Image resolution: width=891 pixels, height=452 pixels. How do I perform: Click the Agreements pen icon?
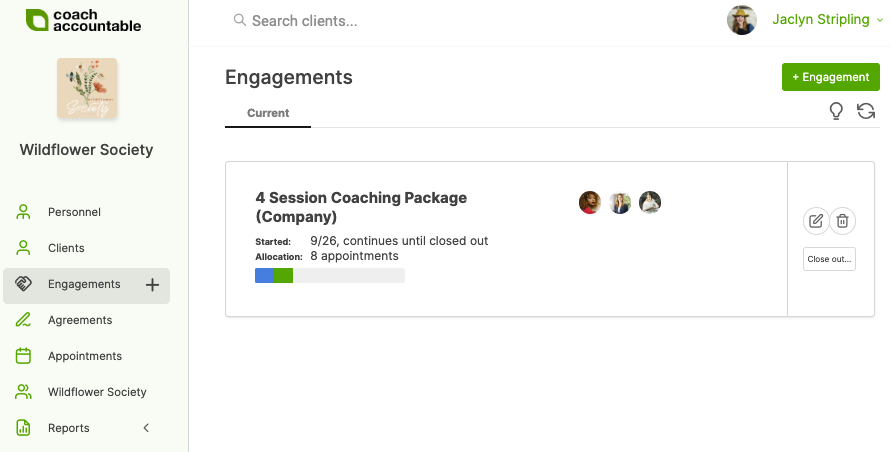pyautogui.click(x=24, y=320)
